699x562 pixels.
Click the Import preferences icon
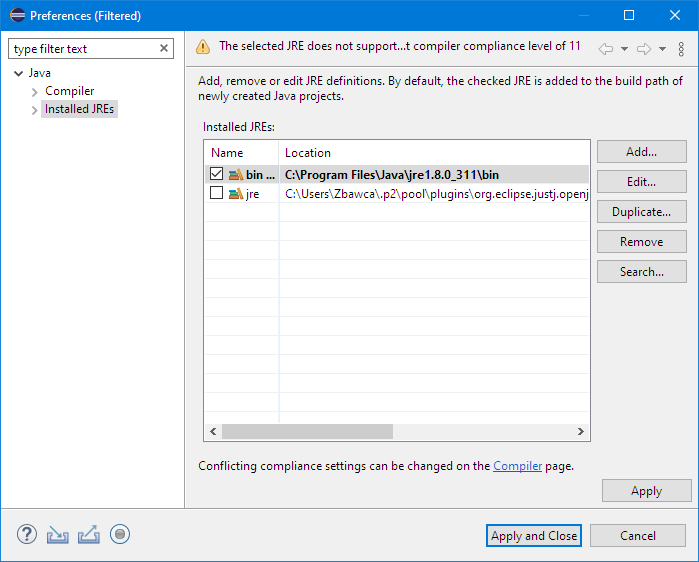point(58,535)
